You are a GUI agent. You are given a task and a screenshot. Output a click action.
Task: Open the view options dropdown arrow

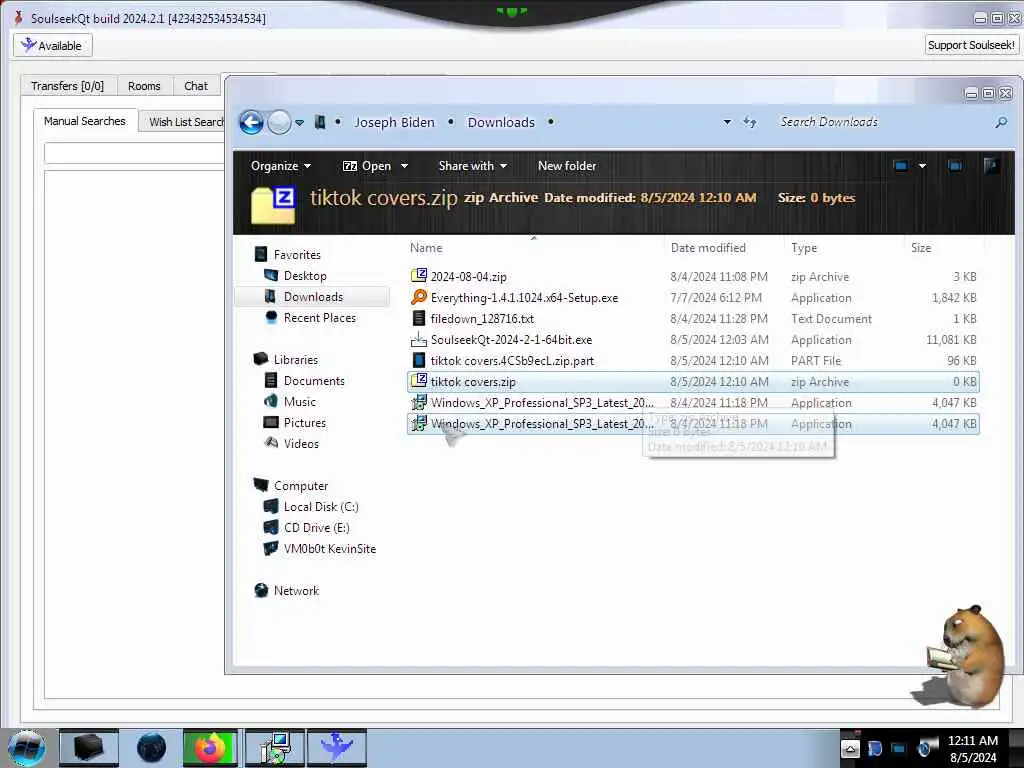click(922, 166)
